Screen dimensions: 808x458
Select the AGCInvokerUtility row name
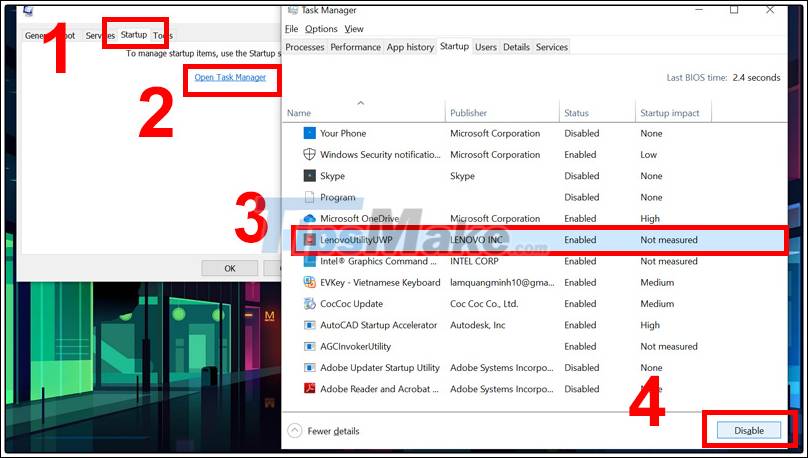click(x=356, y=346)
